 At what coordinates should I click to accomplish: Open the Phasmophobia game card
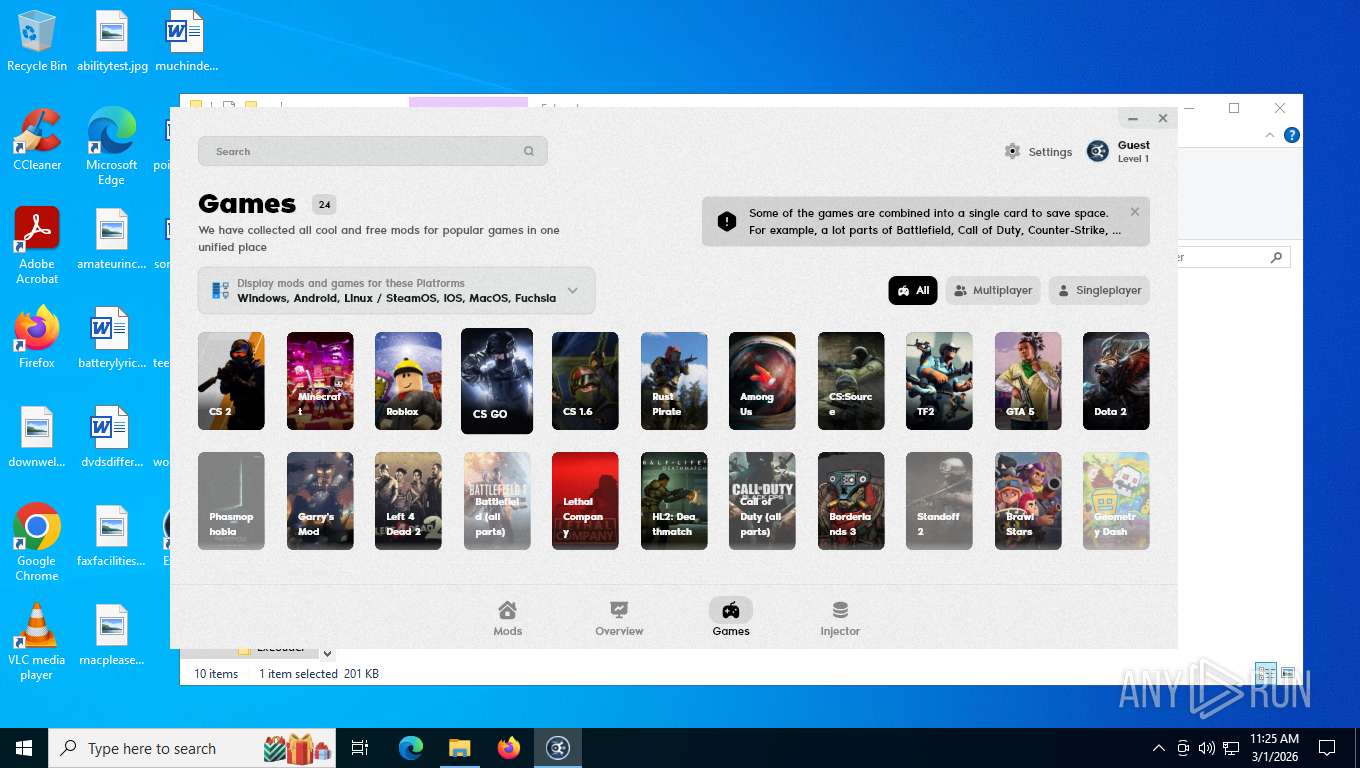coord(231,501)
